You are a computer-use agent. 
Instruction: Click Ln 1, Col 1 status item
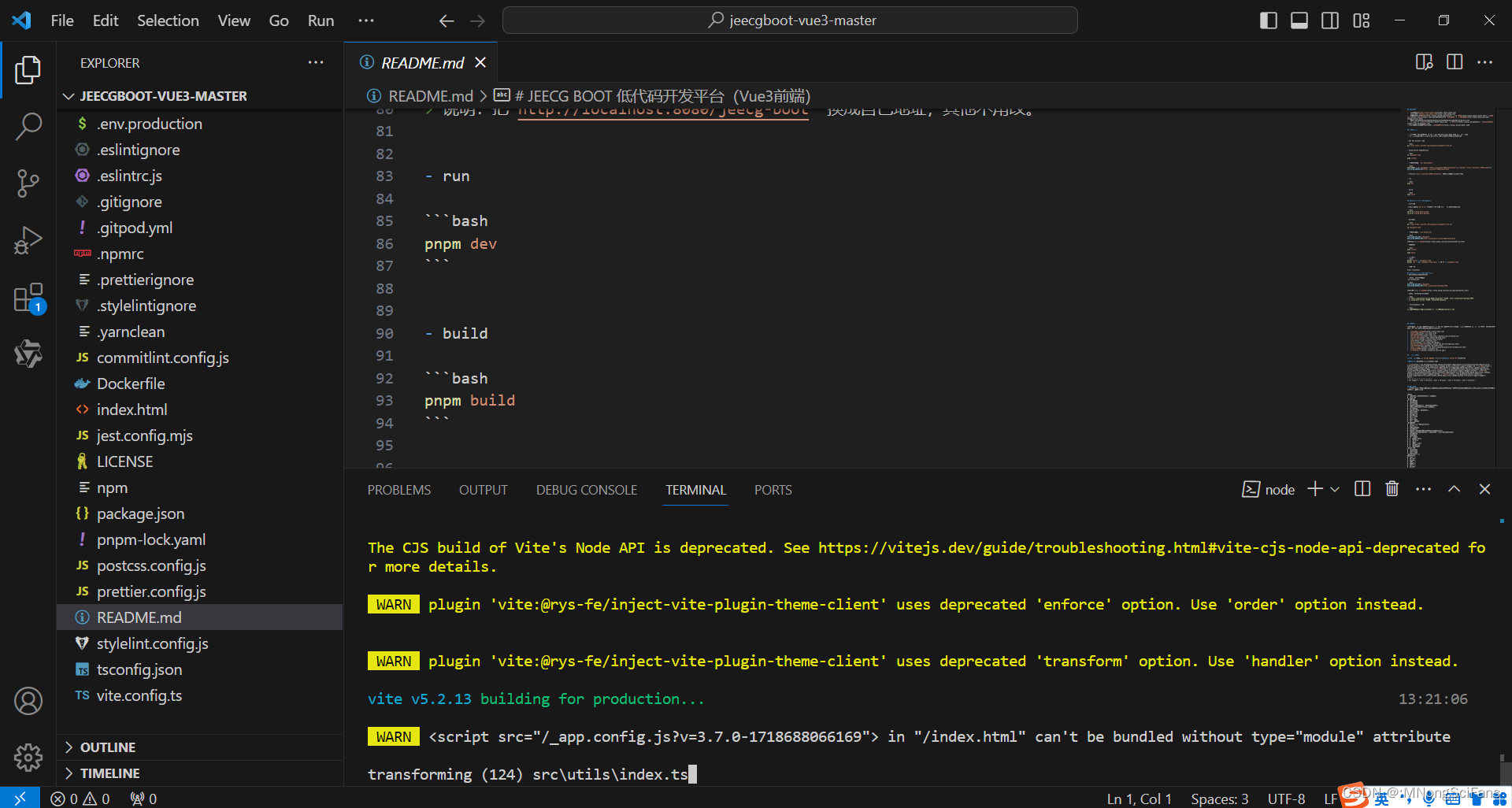tap(1139, 799)
